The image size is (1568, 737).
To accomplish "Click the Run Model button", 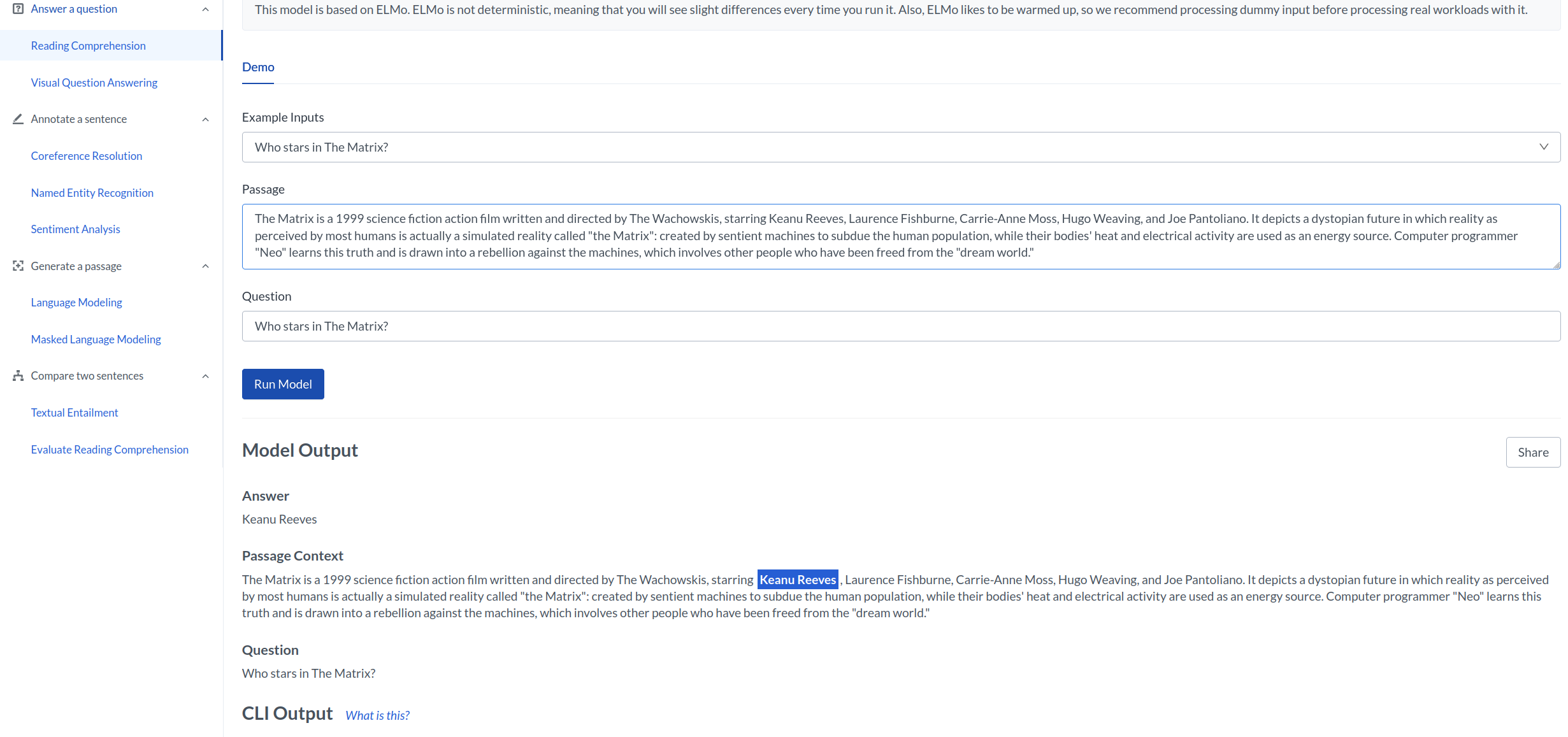I will (x=283, y=384).
